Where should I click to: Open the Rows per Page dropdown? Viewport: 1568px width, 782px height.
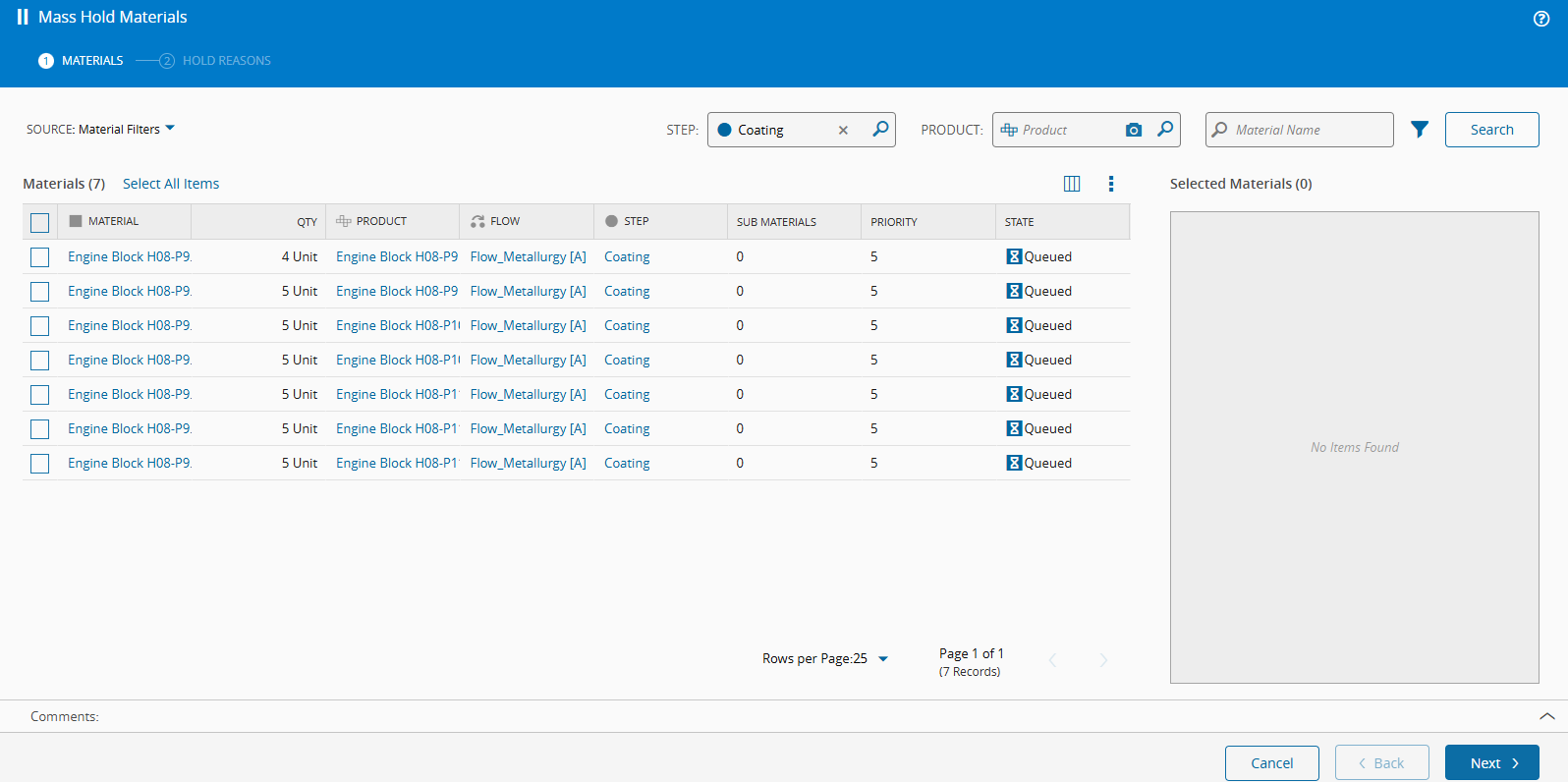tap(825, 659)
